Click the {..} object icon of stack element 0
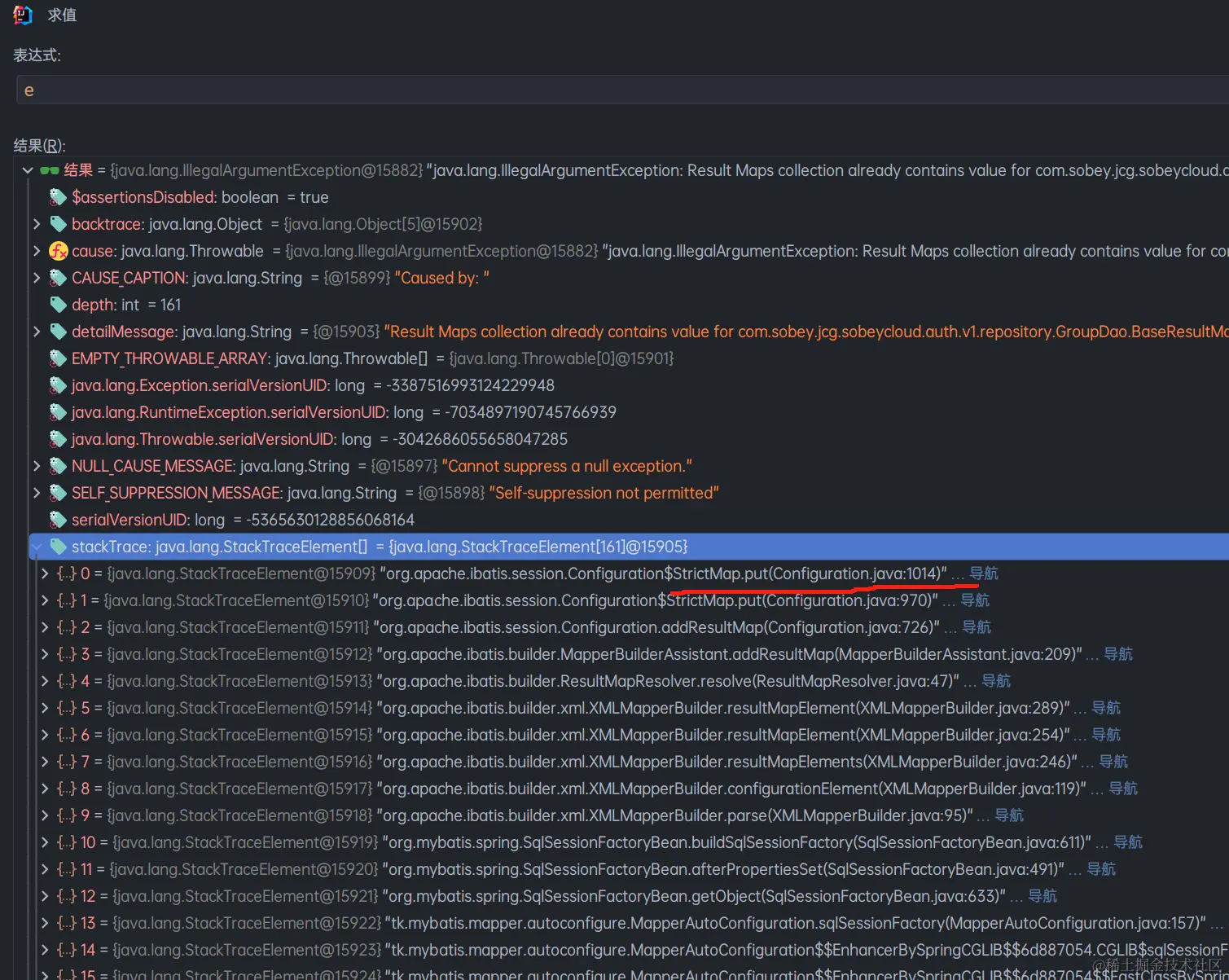Screen dimensions: 1229x980 tap(67, 573)
